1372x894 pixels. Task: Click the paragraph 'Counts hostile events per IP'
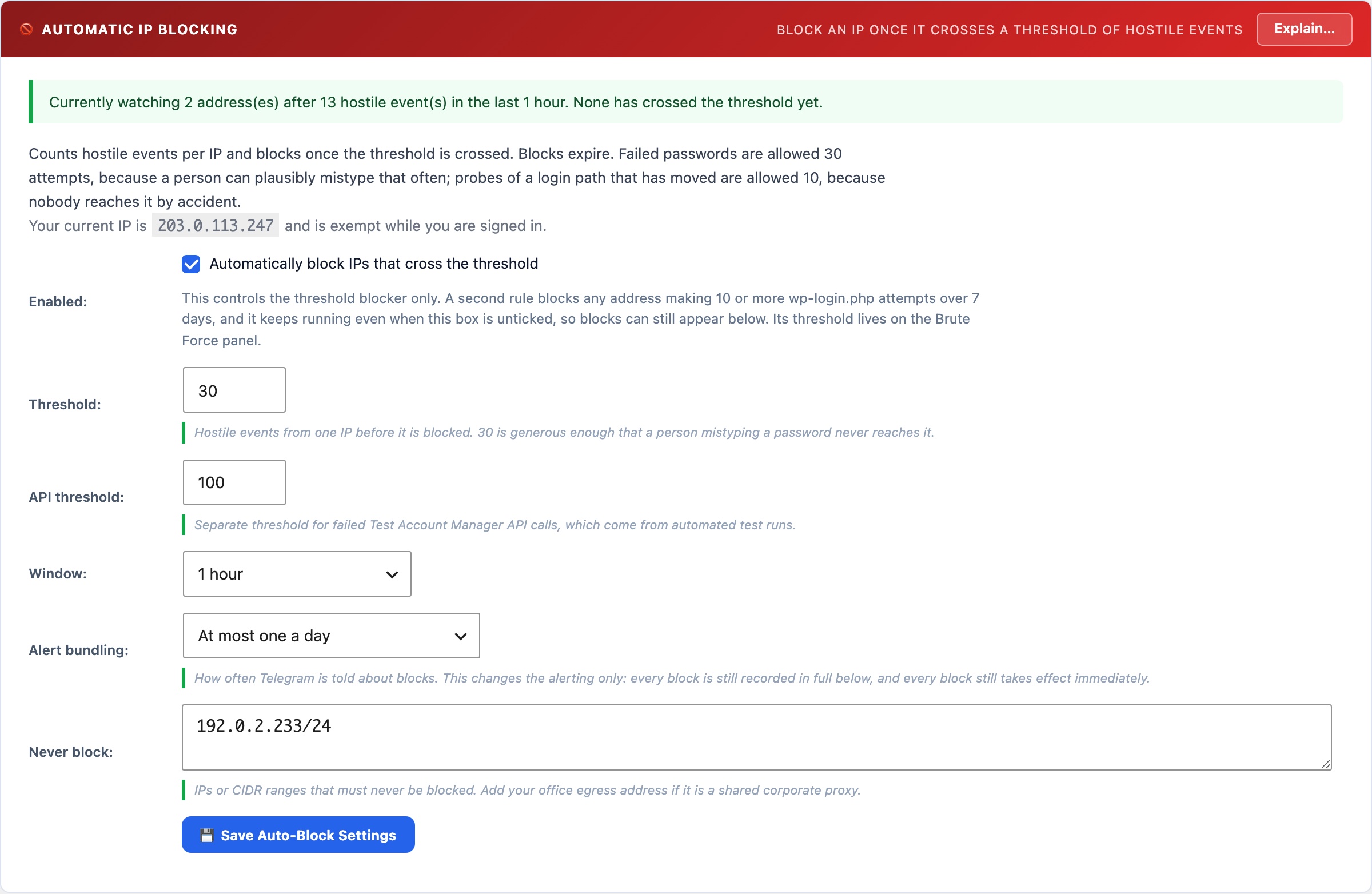click(457, 178)
